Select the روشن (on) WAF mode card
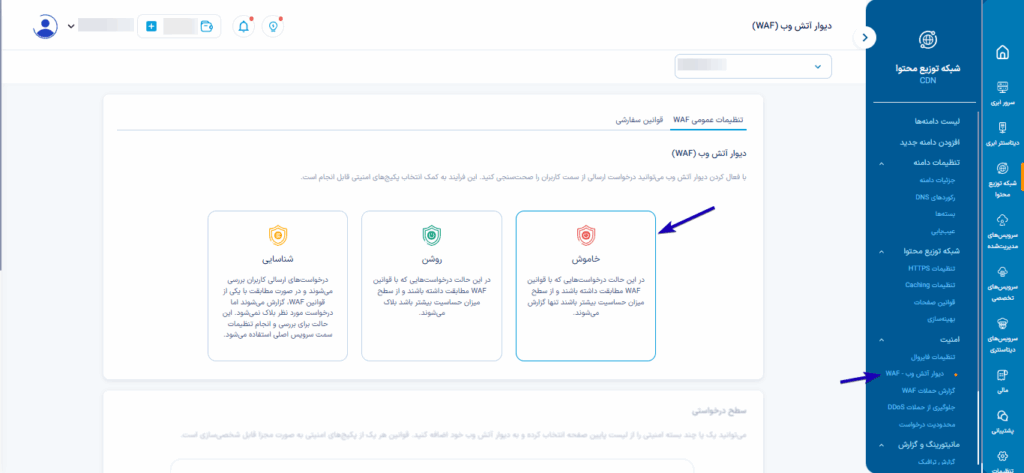 (x=432, y=285)
